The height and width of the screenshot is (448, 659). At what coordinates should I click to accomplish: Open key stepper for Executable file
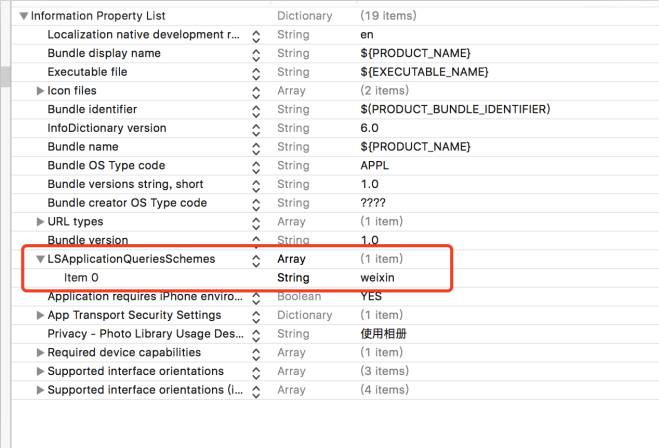tap(256, 74)
